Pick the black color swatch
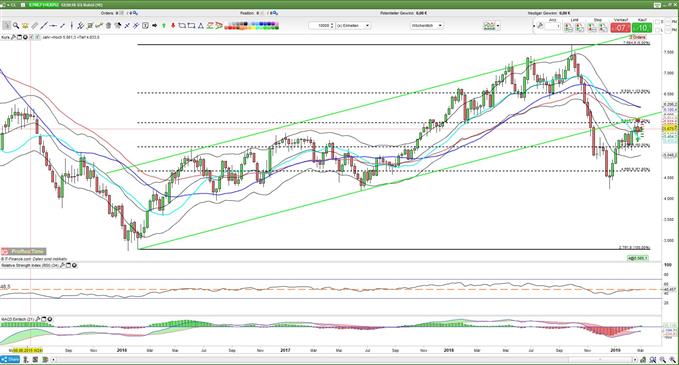 (x=246, y=23)
